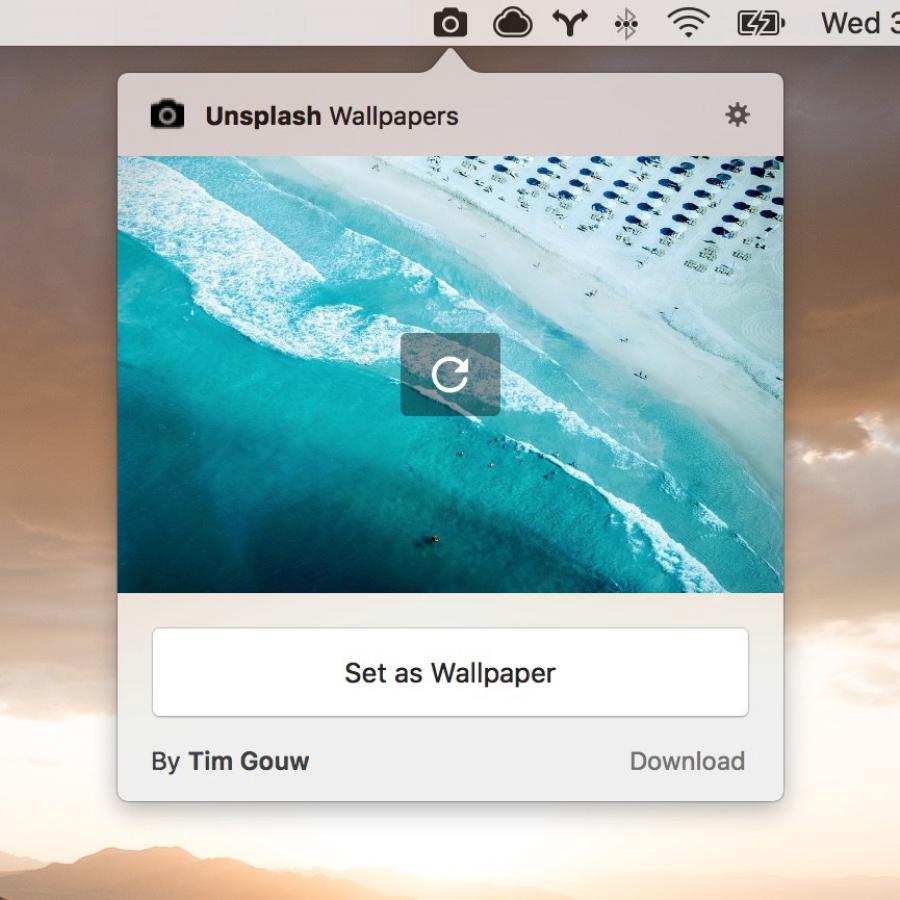This screenshot has width=900, height=900.
Task: Click the Wallpapers text in header
Action: (394, 116)
